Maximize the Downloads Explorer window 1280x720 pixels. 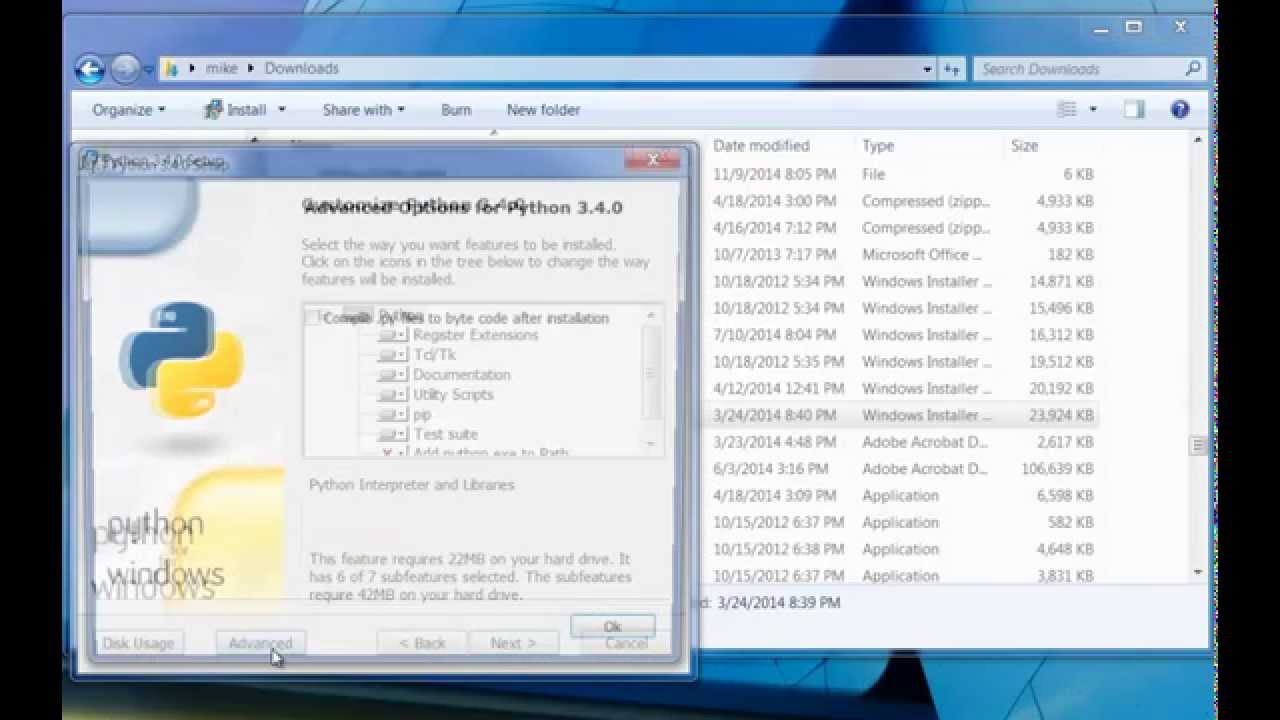pyautogui.click(x=1134, y=28)
